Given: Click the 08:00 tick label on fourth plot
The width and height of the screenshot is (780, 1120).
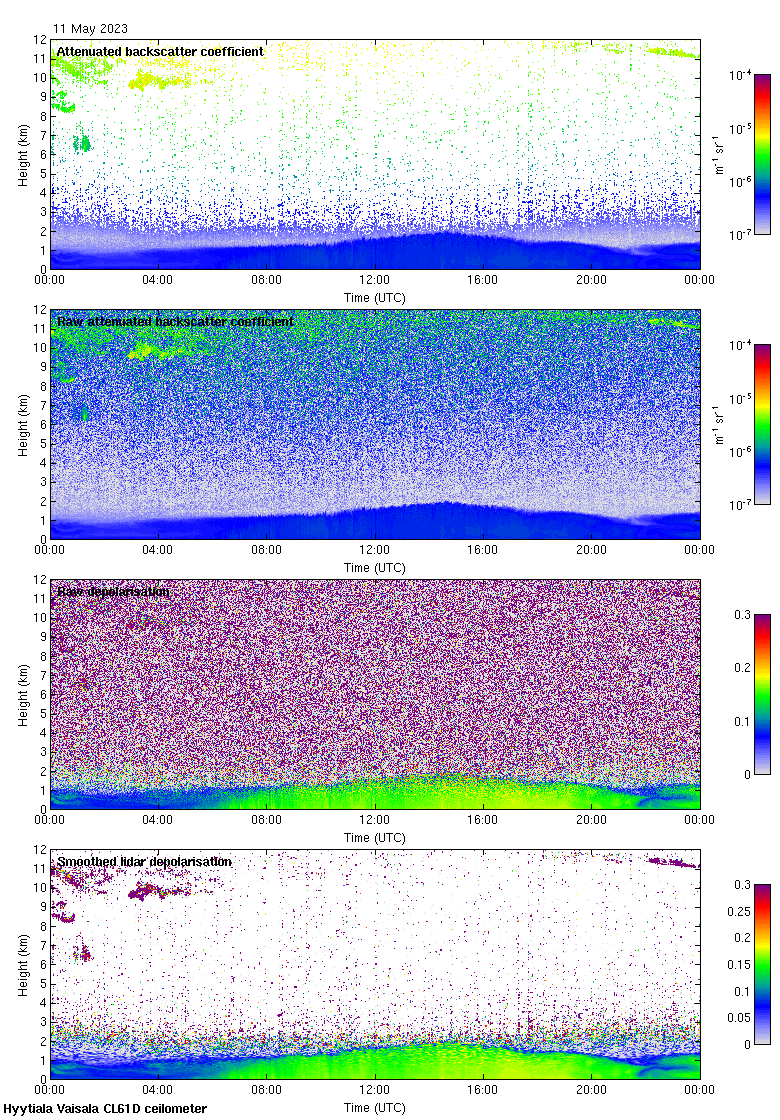Looking at the screenshot, I should tap(266, 1090).
